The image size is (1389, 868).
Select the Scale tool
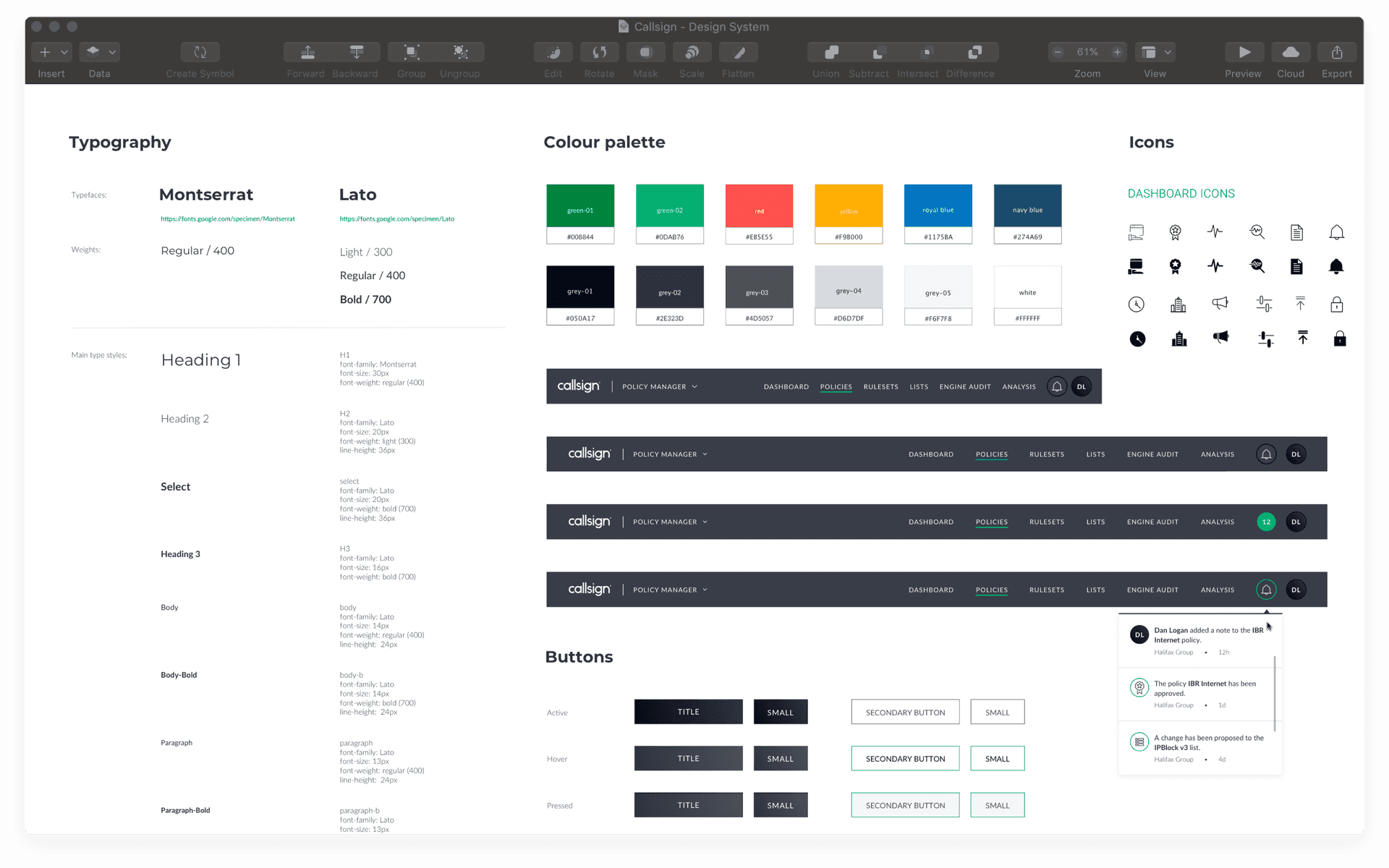pyautogui.click(x=692, y=52)
